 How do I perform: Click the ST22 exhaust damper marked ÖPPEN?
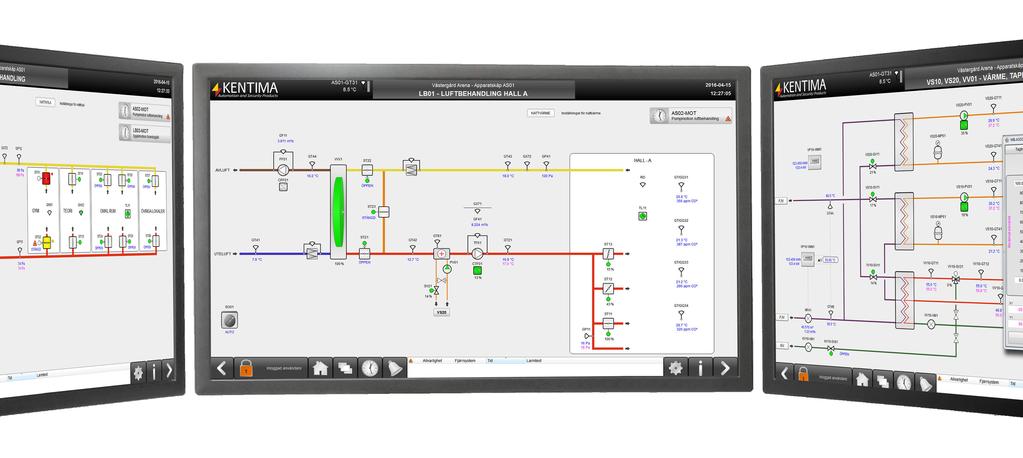pos(367,170)
